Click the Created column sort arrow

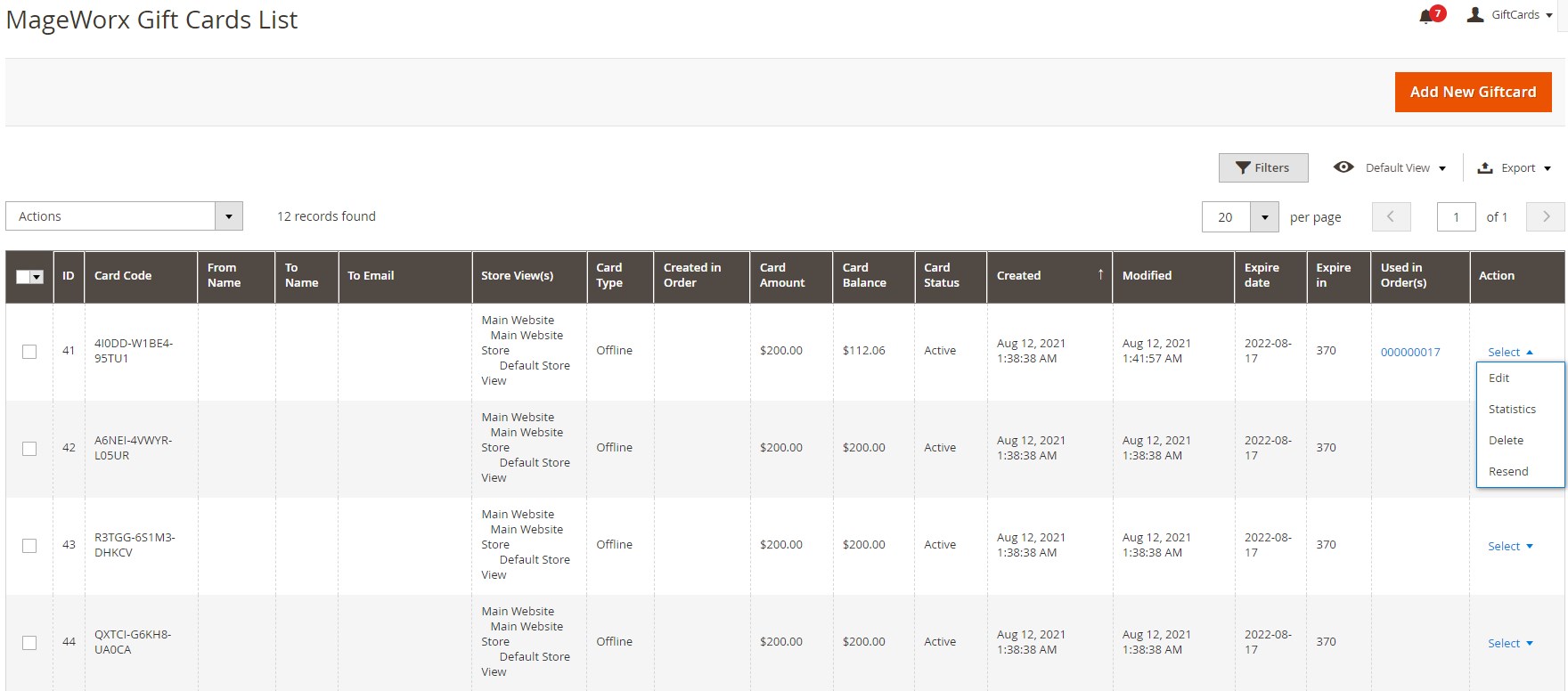[1100, 275]
